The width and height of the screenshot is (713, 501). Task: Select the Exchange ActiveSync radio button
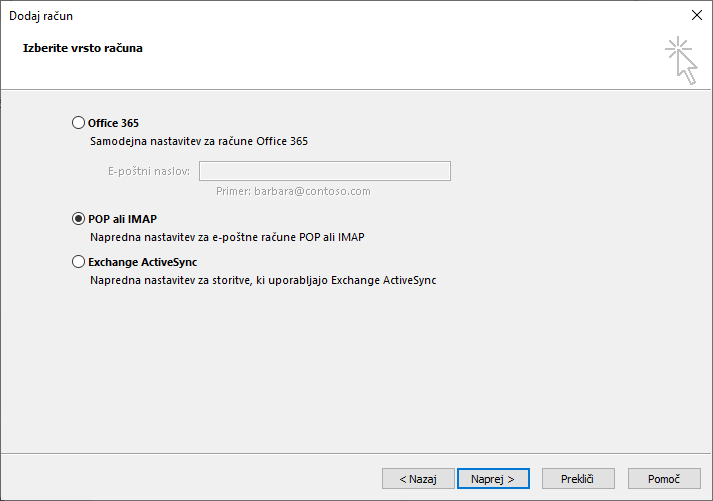[x=78, y=262]
